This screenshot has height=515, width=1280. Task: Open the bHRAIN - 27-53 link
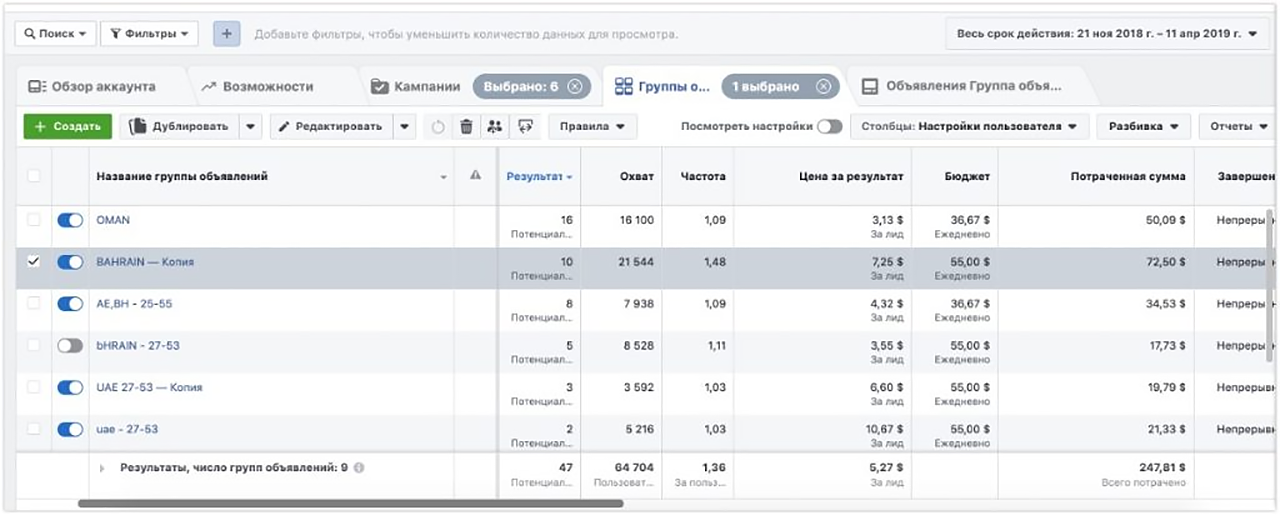[138, 346]
